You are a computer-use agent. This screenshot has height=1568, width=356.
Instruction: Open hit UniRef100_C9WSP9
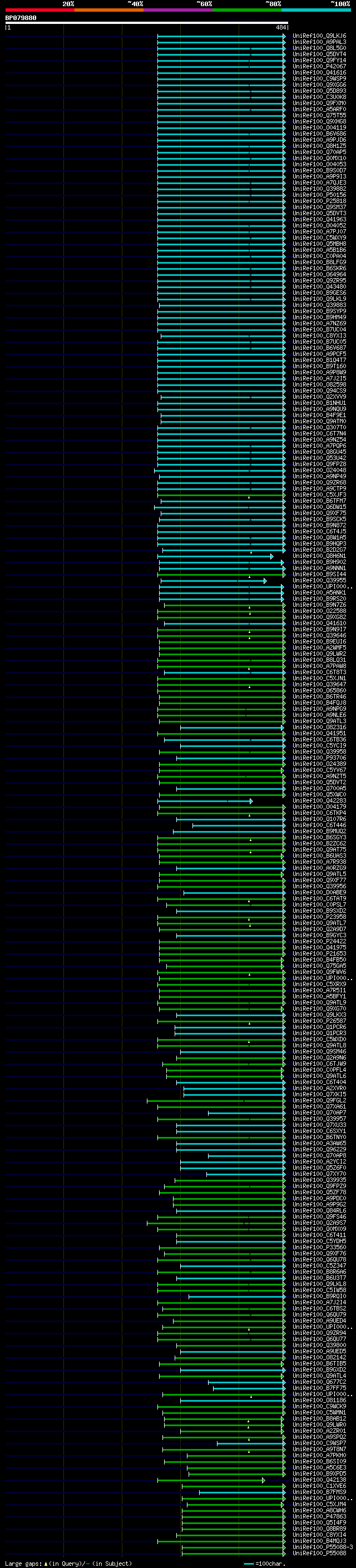coord(319,78)
